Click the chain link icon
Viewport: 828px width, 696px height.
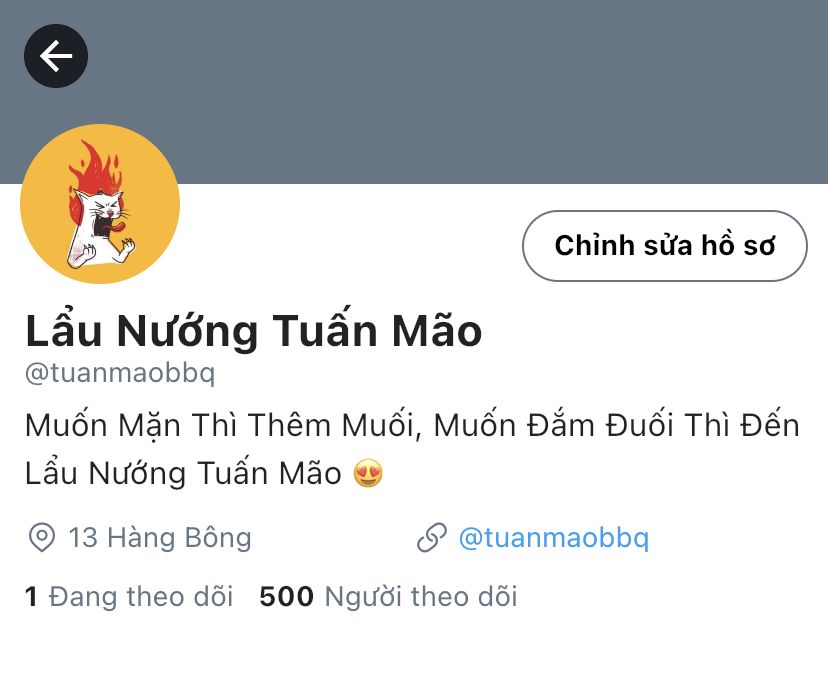tap(432, 538)
